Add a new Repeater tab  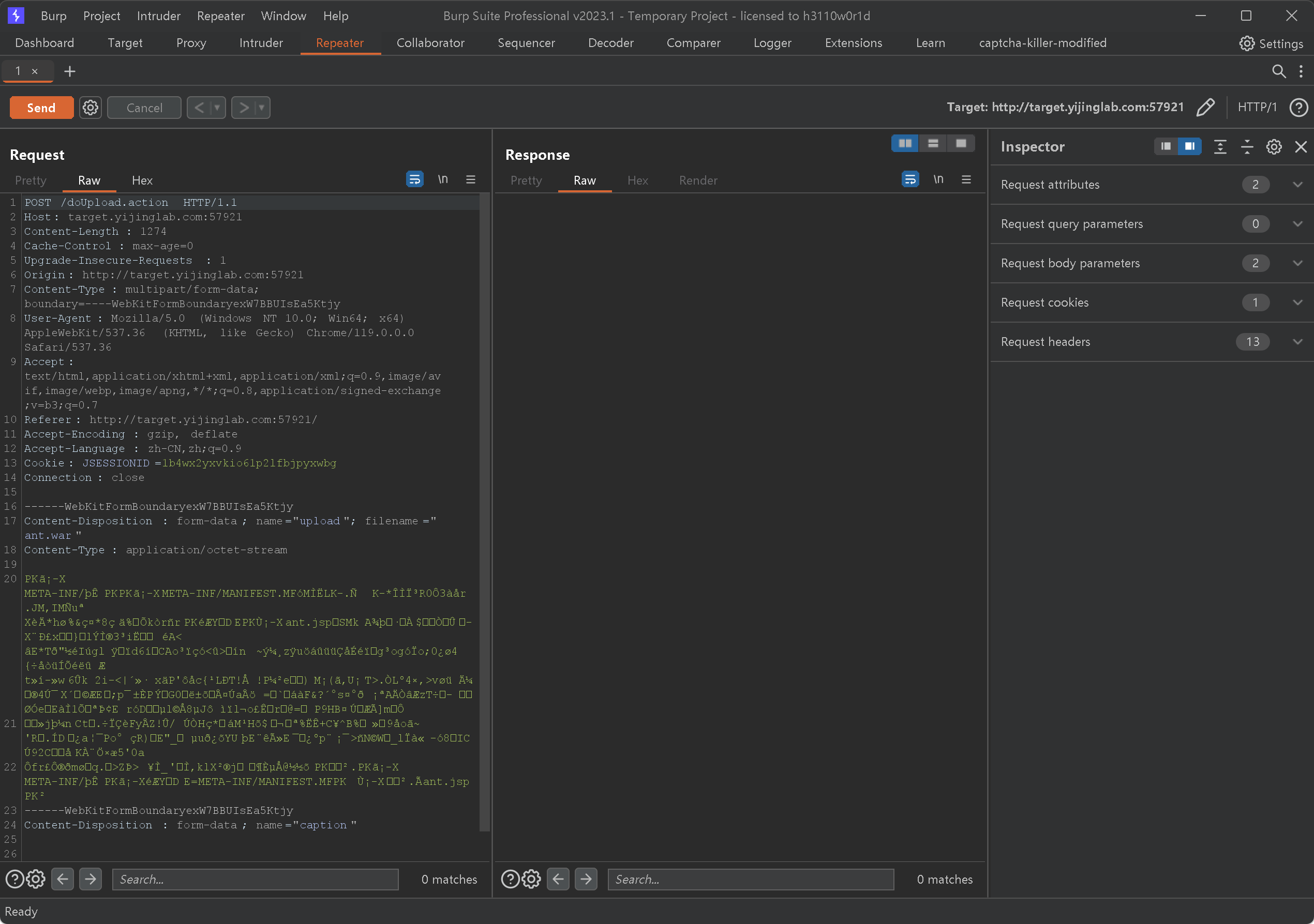pos(70,71)
